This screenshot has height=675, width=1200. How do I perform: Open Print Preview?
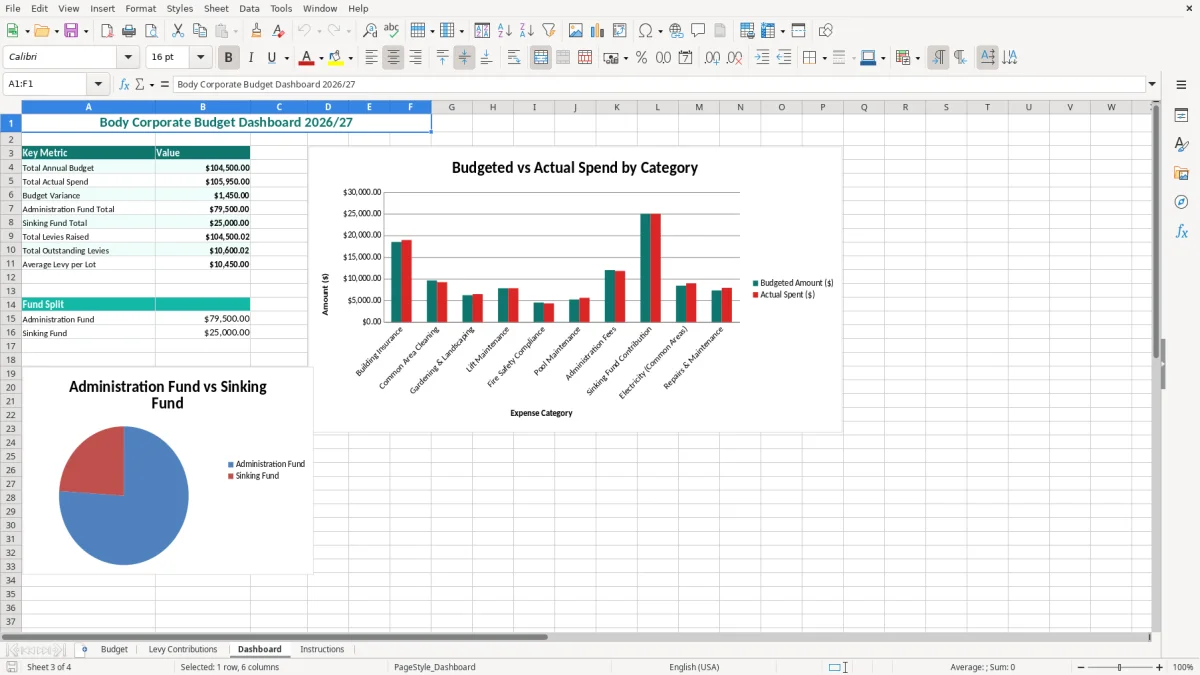tap(150, 31)
